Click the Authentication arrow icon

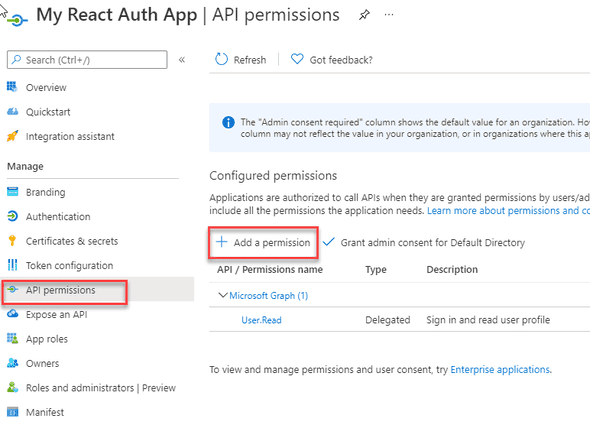pos(12,216)
